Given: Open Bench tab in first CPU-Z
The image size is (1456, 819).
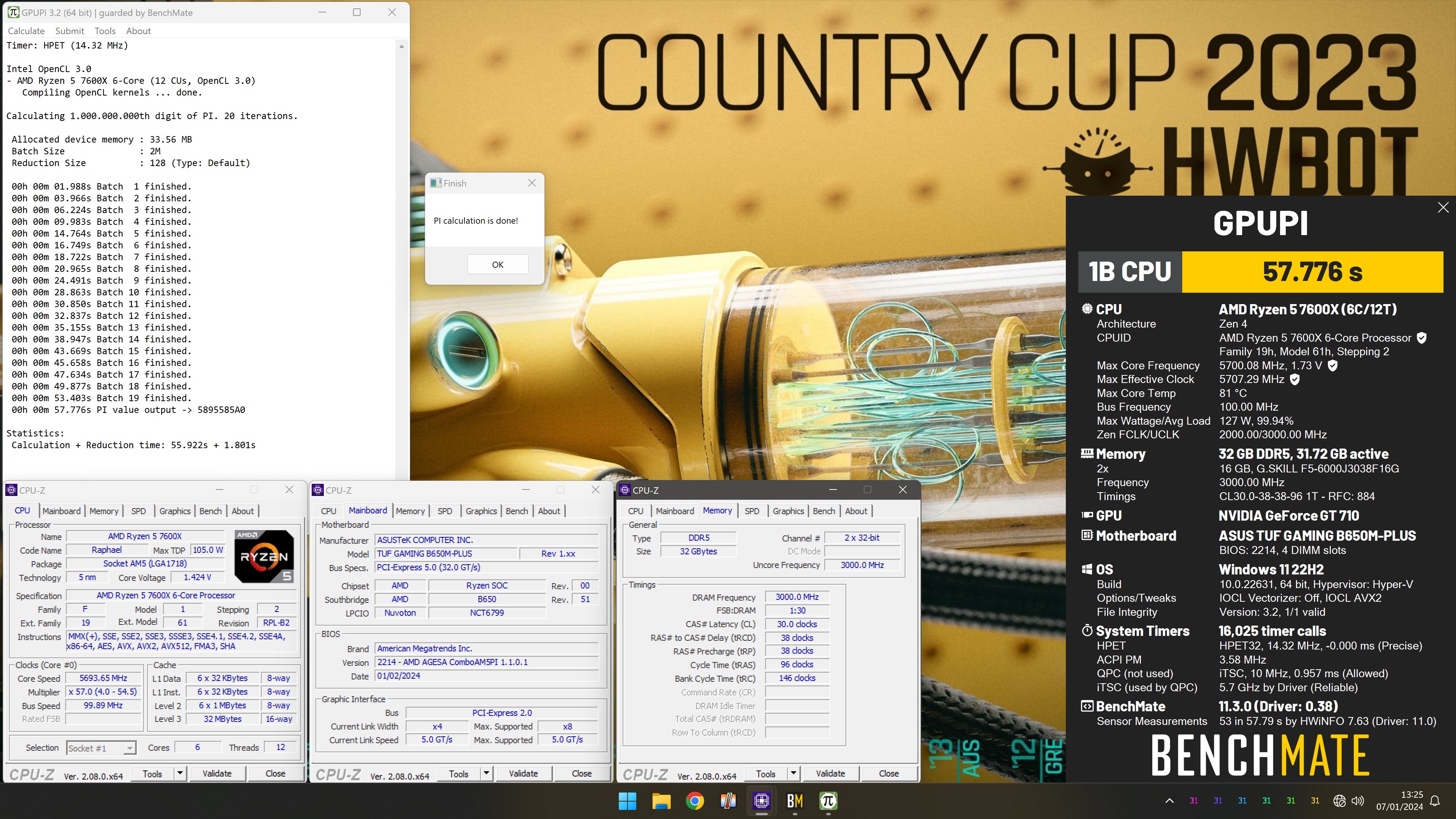Looking at the screenshot, I should (x=210, y=511).
